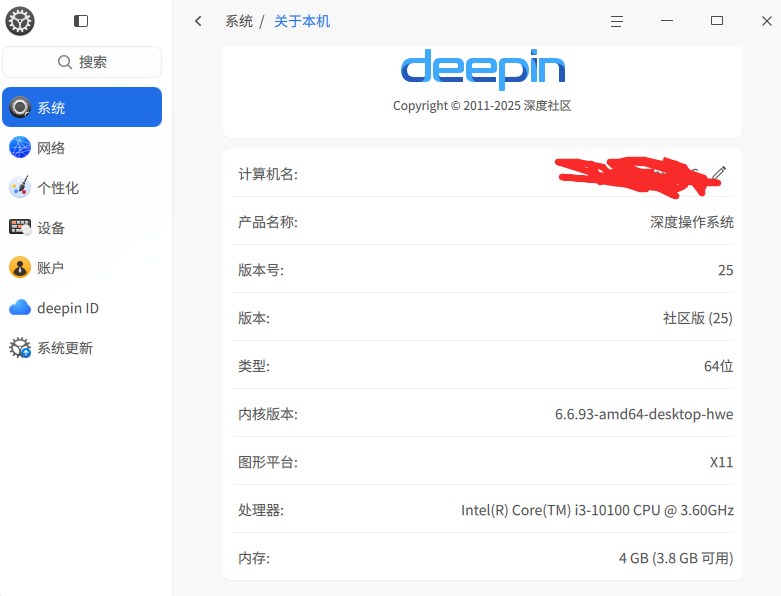Click the 图形平台 label
Image resolution: width=781 pixels, height=596 pixels.
click(x=268, y=462)
